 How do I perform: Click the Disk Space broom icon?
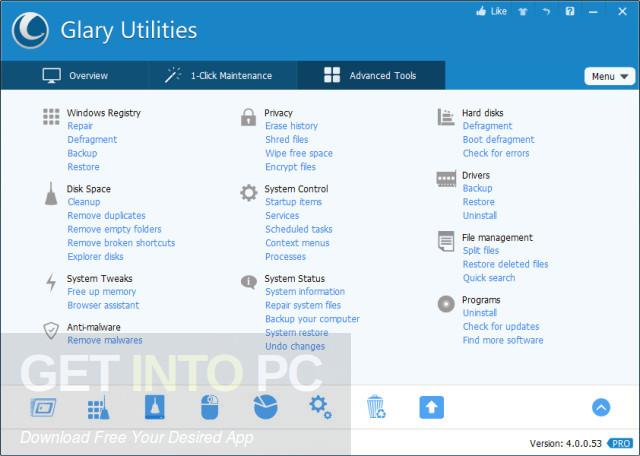pos(51,194)
